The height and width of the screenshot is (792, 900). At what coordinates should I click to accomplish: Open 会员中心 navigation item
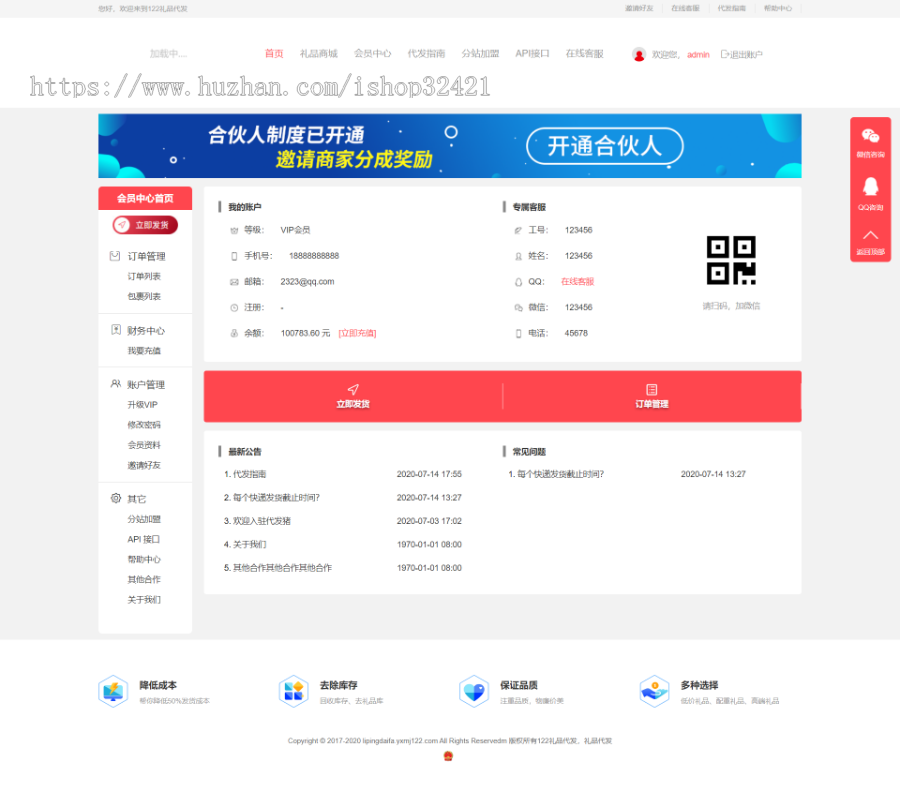click(x=373, y=53)
